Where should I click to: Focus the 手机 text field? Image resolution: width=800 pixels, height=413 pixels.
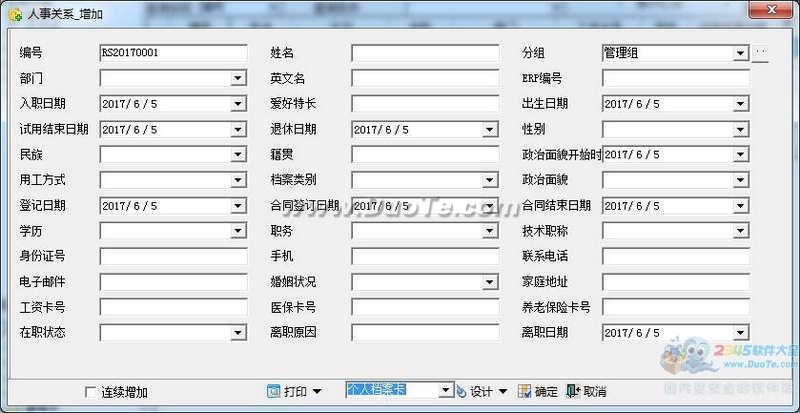[424, 256]
